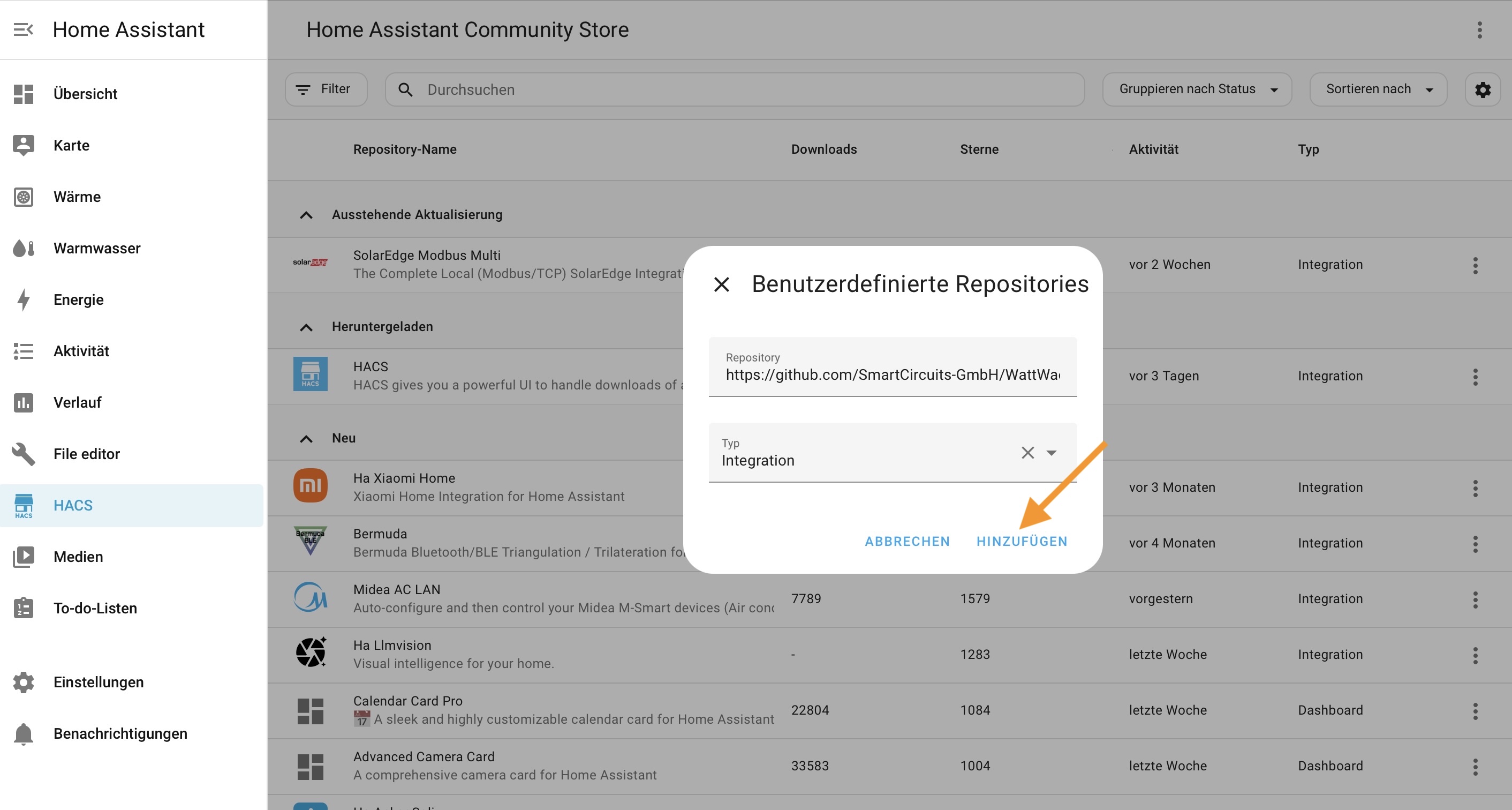Click the File editor wrench icon
Screen dimensions: 1512x810
(x=24, y=454)
